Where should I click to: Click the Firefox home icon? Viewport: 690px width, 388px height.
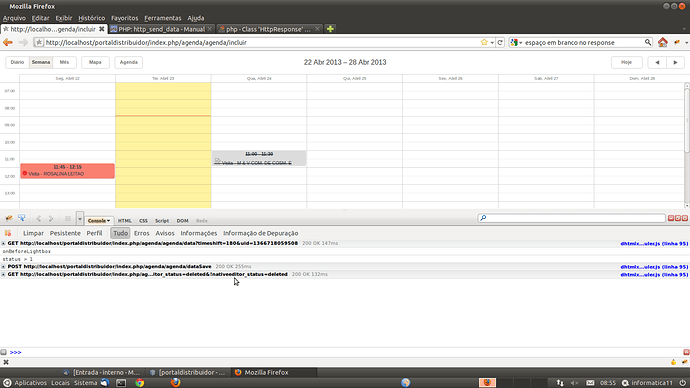click(663, 42)
